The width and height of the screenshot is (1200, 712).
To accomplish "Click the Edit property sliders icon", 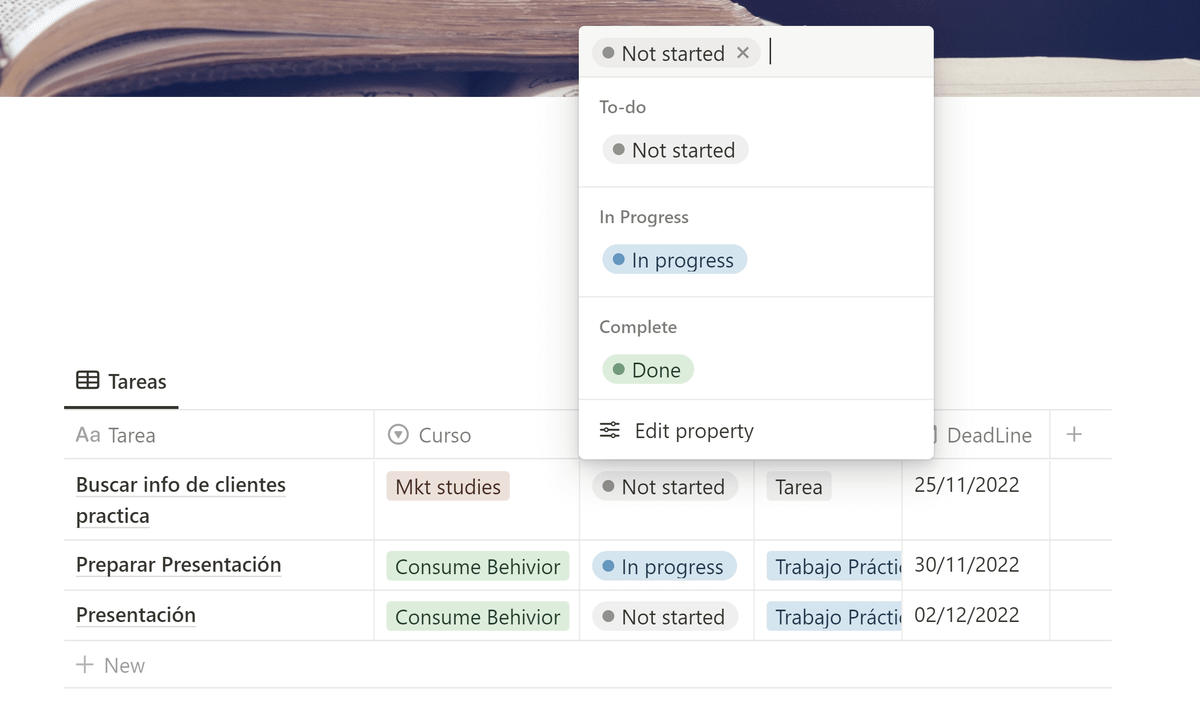I will click(610, 431).
